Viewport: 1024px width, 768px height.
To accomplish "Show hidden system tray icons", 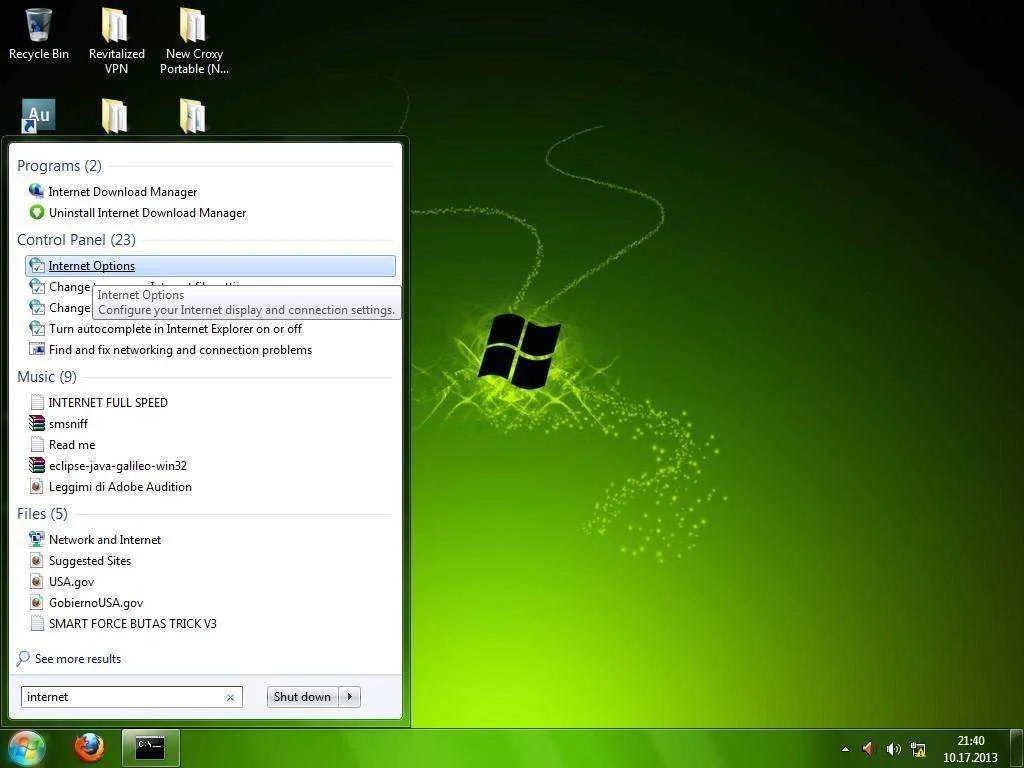I will pos(846,749).
